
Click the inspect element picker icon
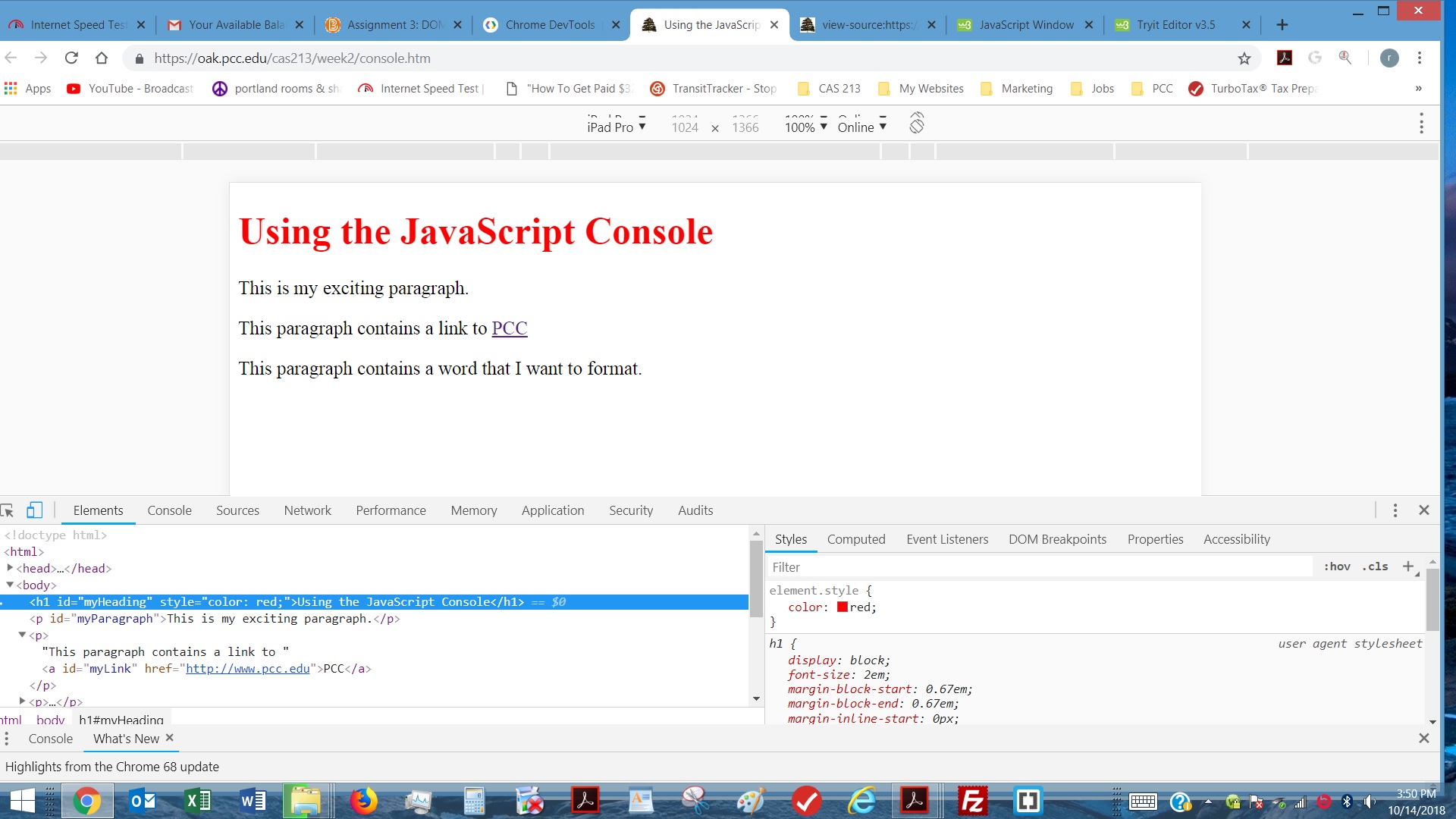[8, 510]
